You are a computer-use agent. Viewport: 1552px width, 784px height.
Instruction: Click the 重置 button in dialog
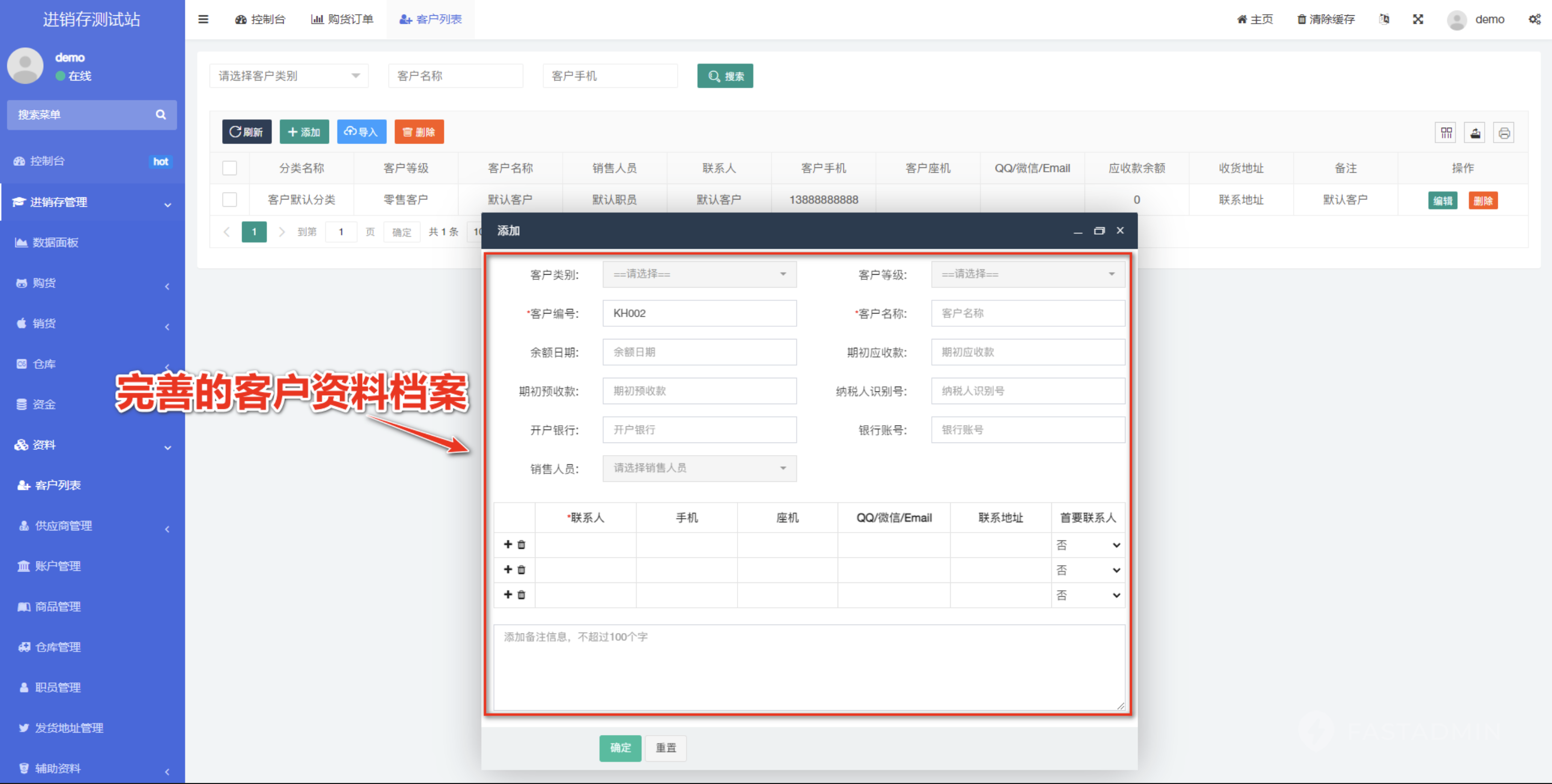pos(666,748)
